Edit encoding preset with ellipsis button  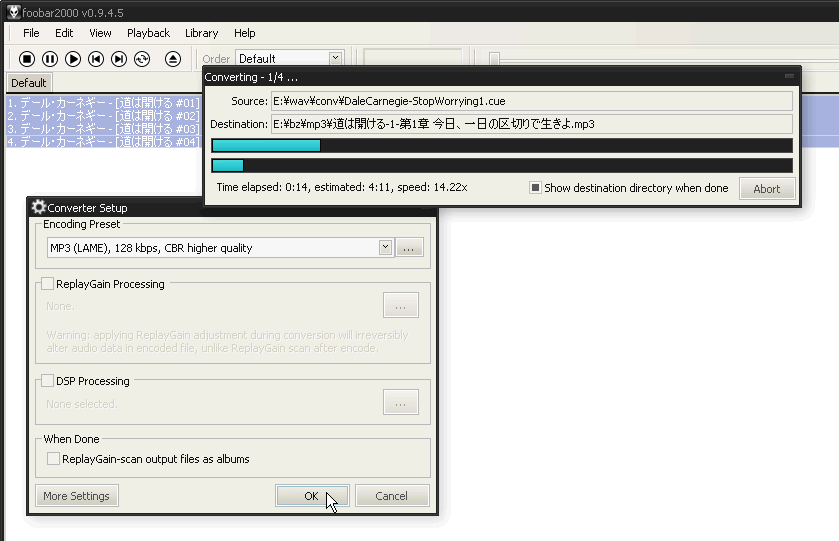(x=409, y=248)
